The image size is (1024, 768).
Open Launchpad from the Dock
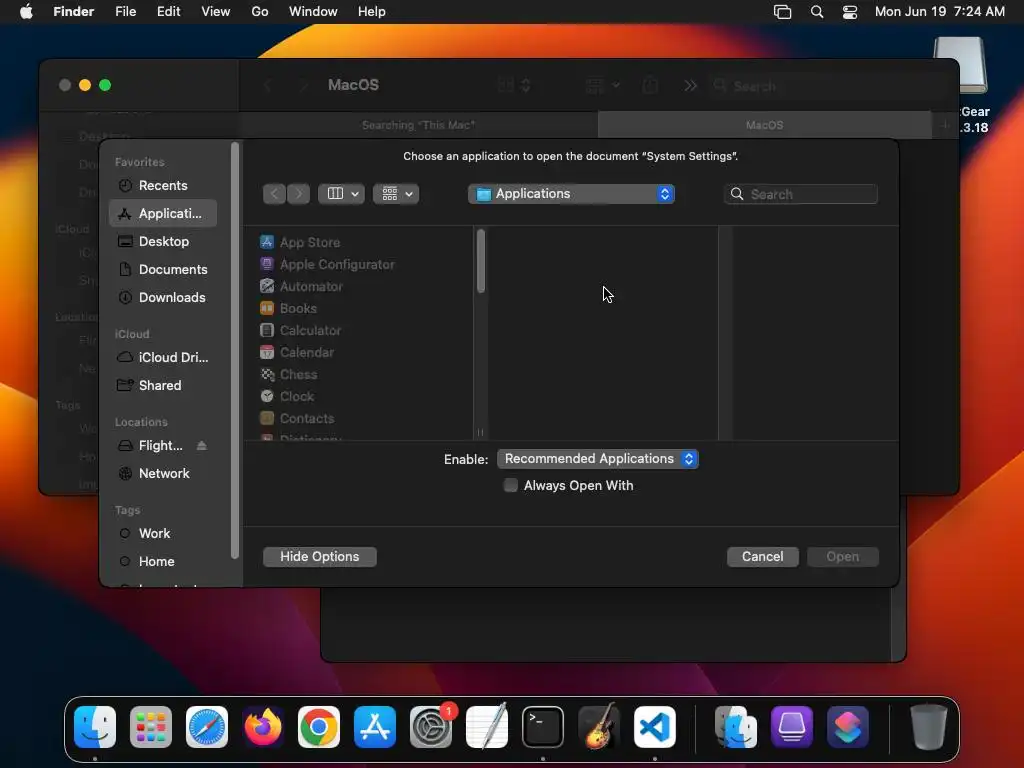pyautogui.click(x=151, y=727)
